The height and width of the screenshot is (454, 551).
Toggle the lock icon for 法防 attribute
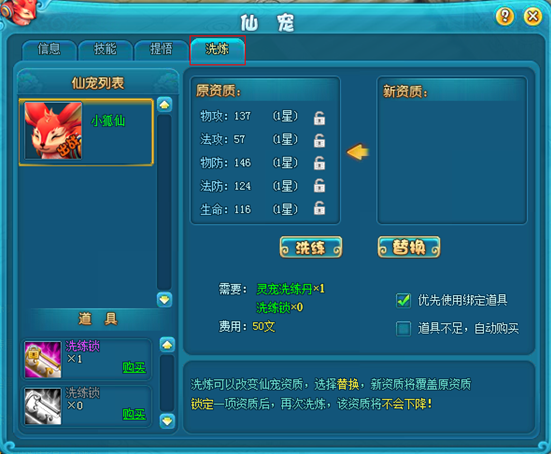pyautogui.click(x=319, y=186)
